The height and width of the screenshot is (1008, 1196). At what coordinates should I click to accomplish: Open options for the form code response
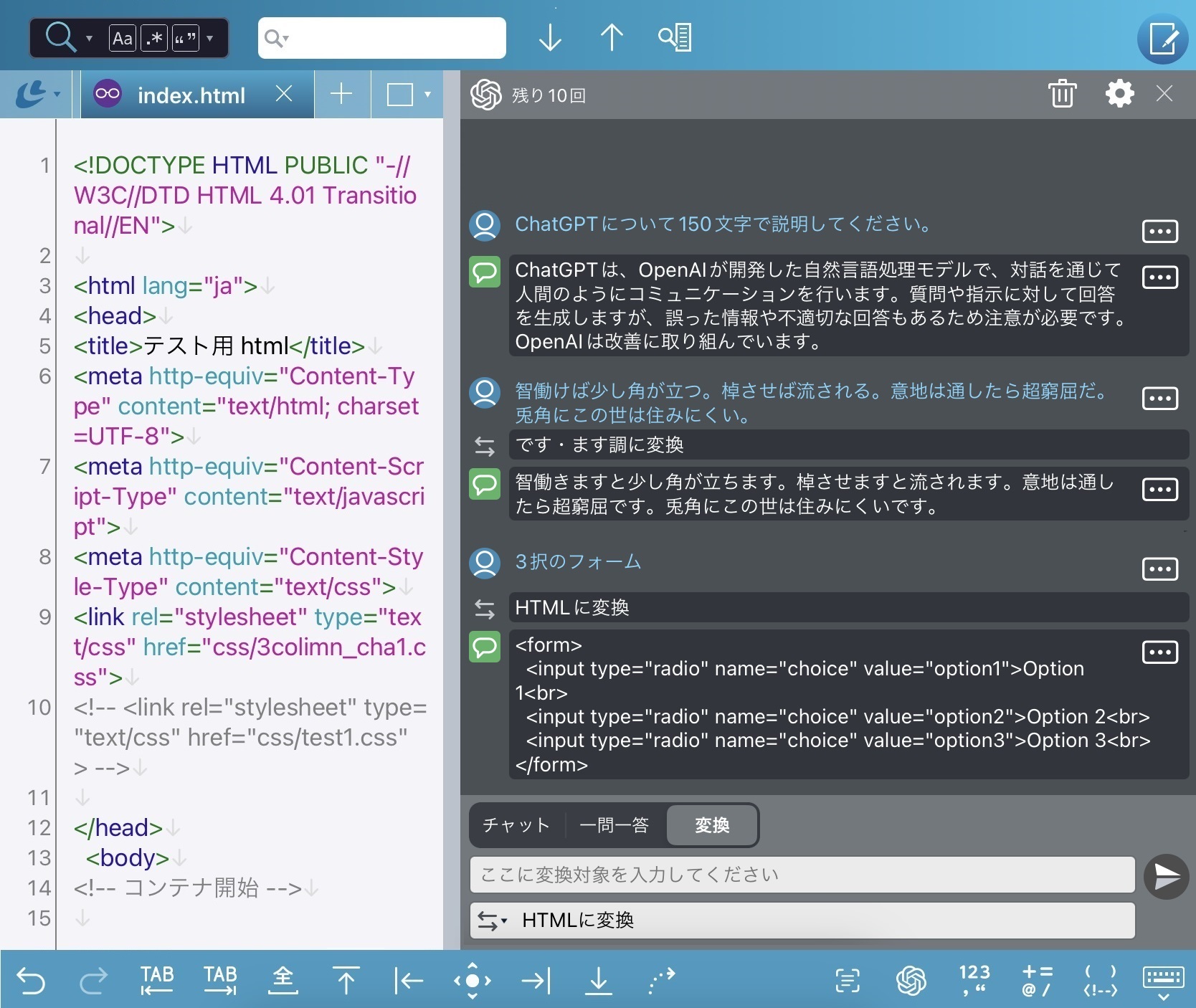tap(1159, 652)
